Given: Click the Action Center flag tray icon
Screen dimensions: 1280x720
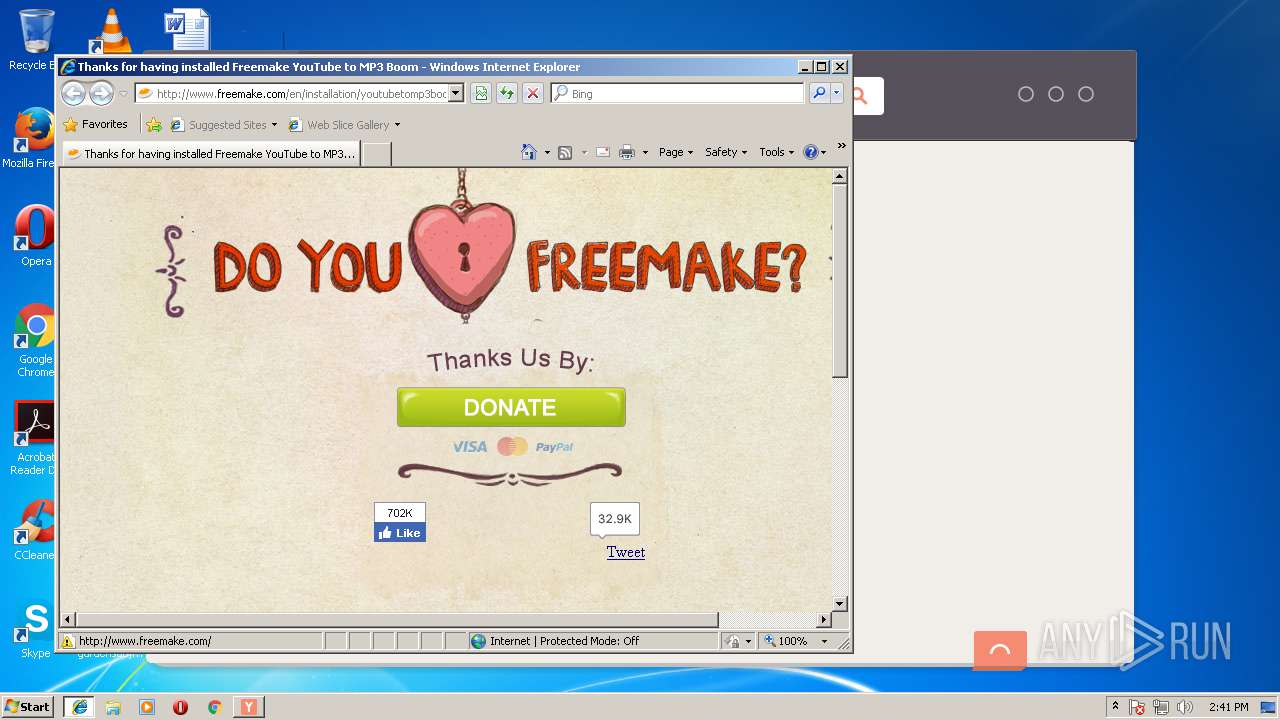Looking at the screenshot, I should 1137,707.
